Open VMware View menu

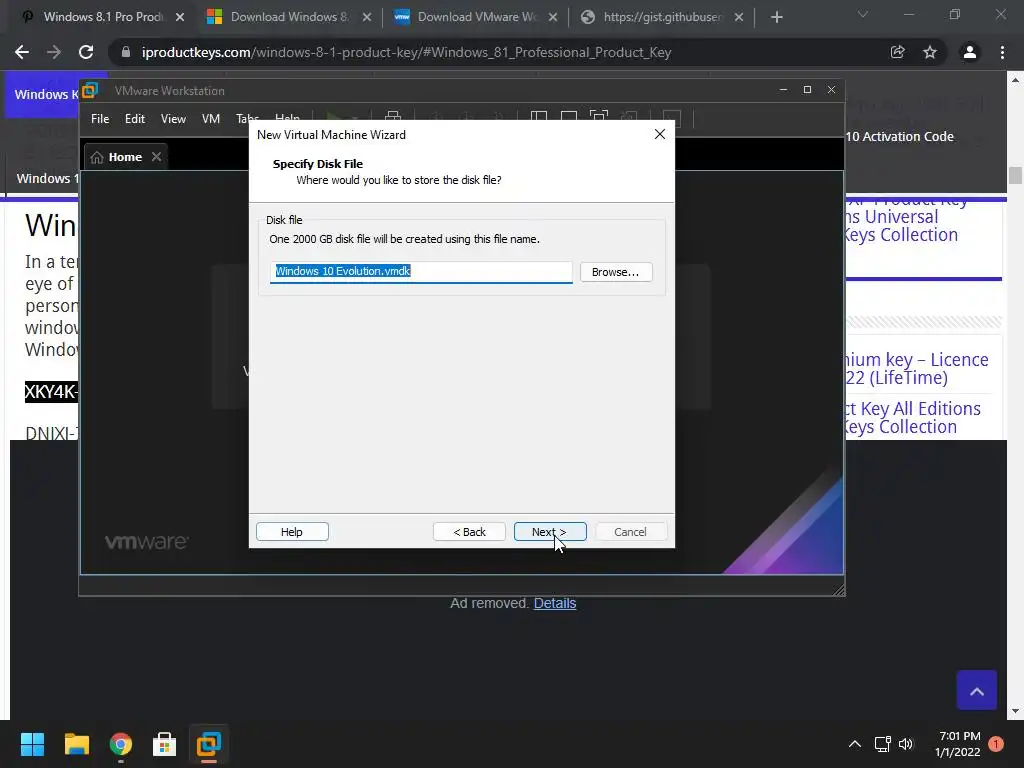coord(173,119)
